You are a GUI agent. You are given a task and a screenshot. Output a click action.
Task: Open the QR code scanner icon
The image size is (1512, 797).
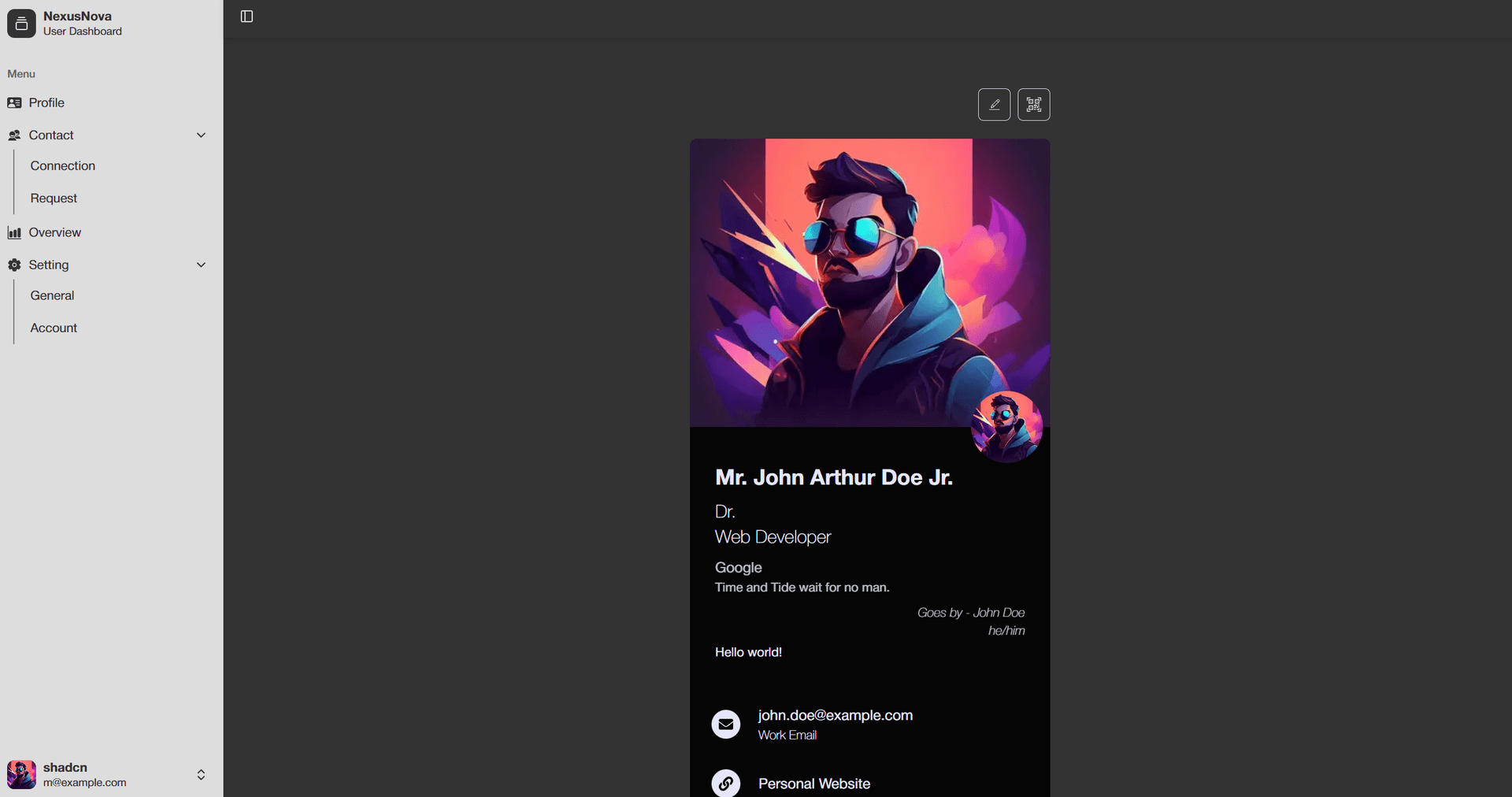1033,105
